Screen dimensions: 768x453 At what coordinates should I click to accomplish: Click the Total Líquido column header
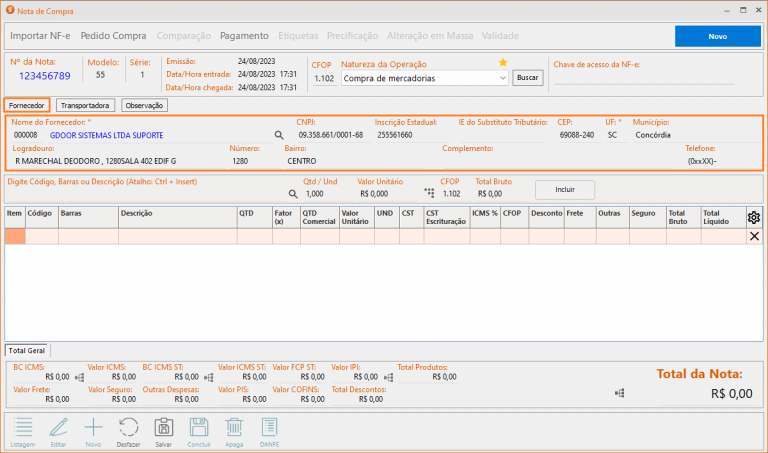click(723, 217)
